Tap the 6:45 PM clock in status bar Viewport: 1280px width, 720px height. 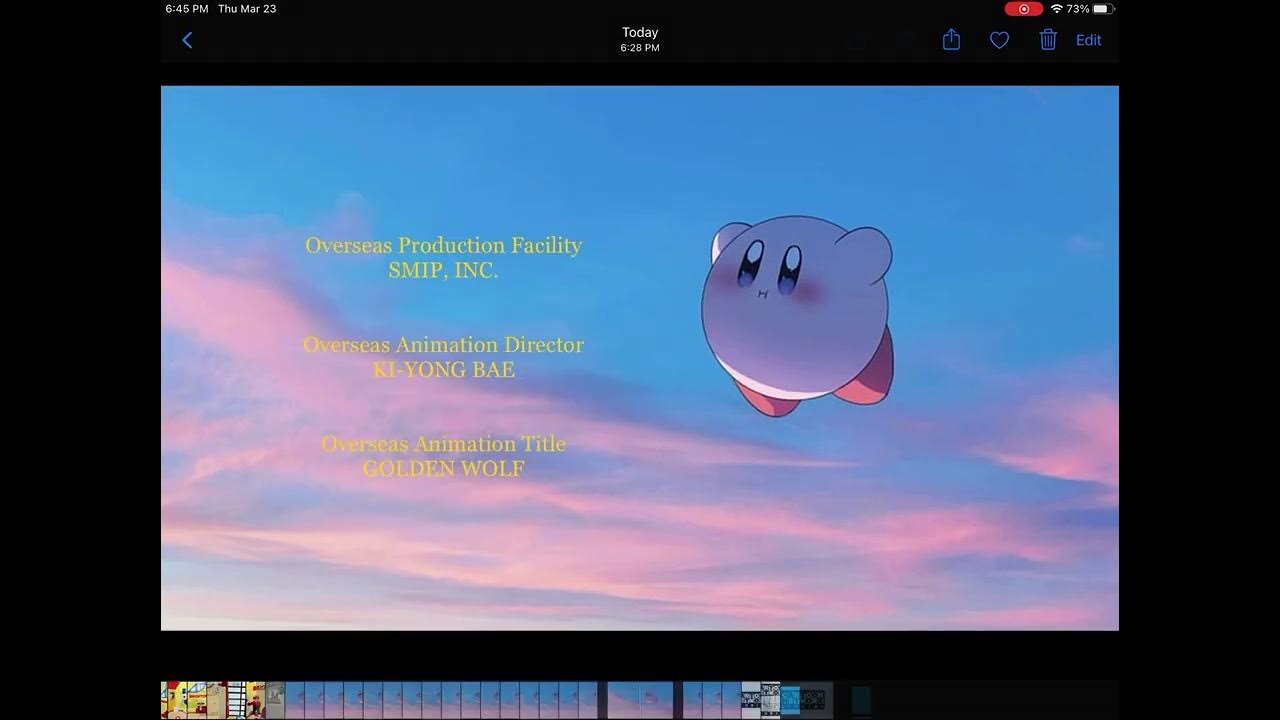point(187,9)
